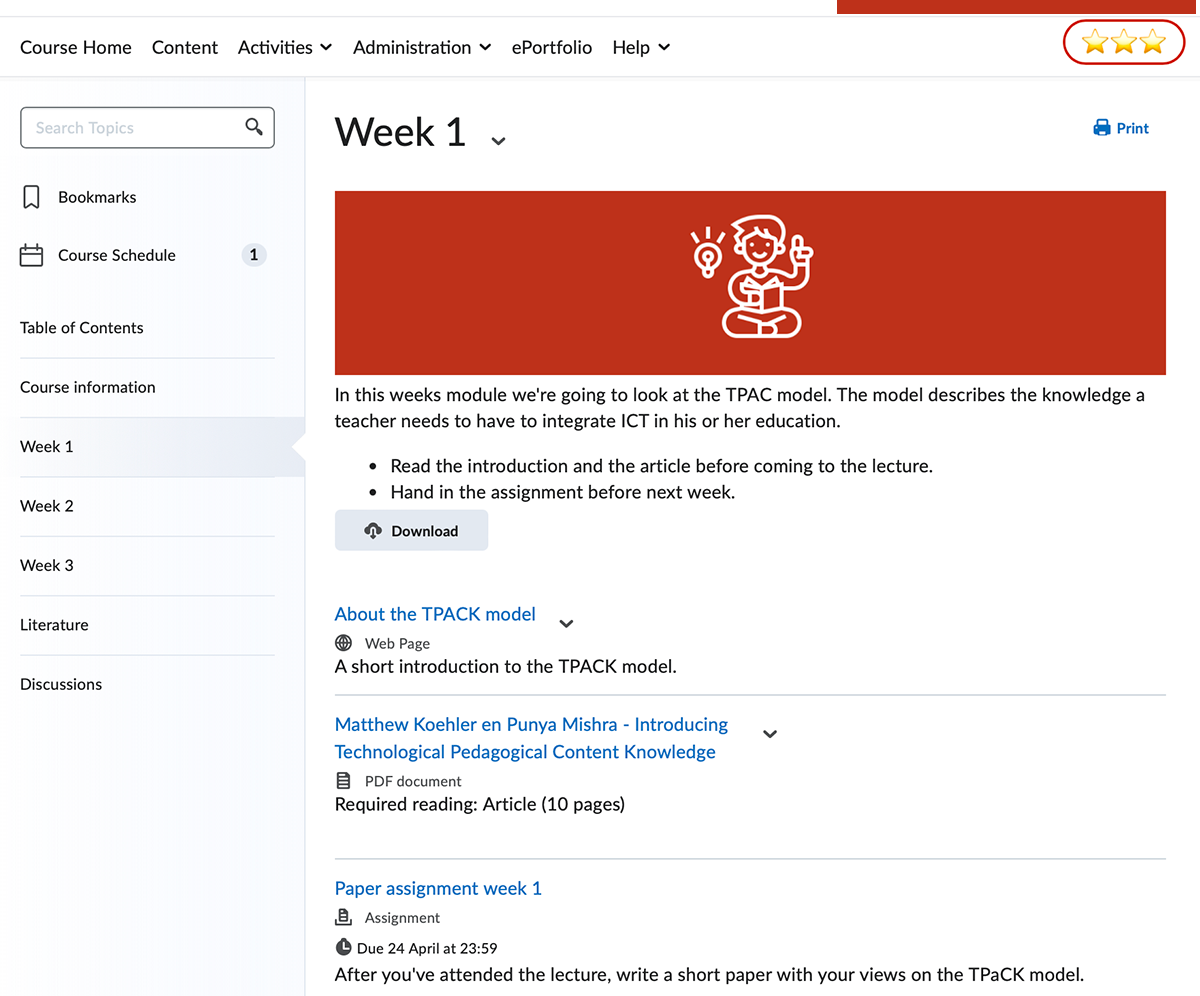The width and height of the screenshot is (1200, 996).
Task: Click the red student banner image
Action: tap(750, 282)
